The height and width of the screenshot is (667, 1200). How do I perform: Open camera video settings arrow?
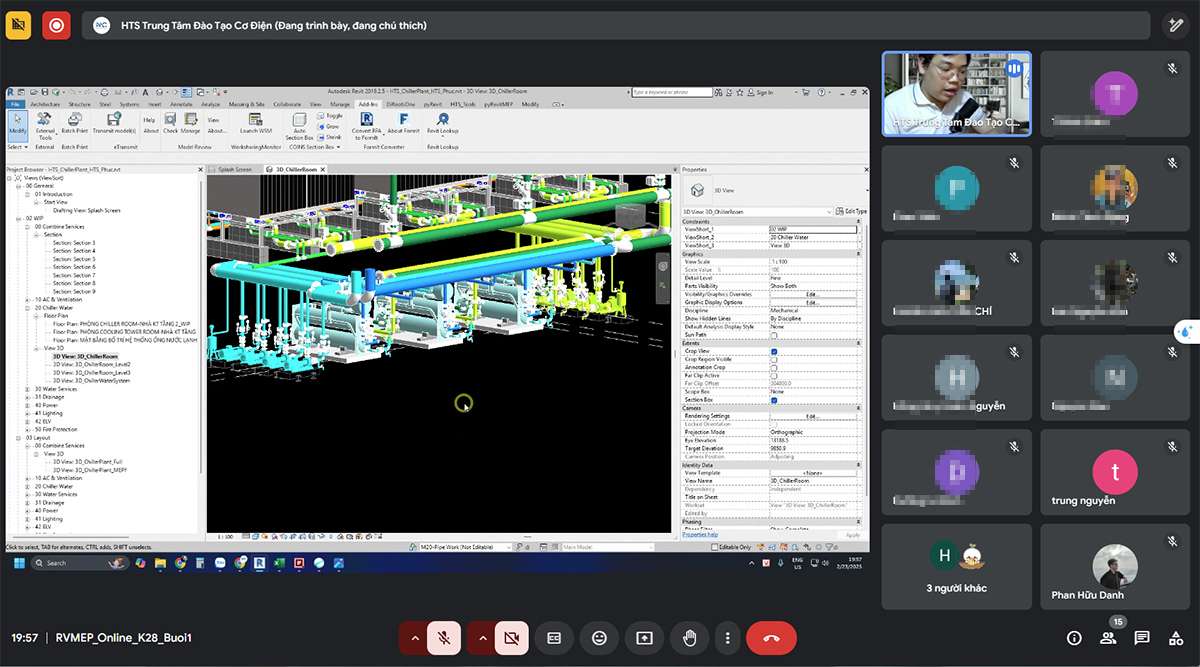coord(482,637)
